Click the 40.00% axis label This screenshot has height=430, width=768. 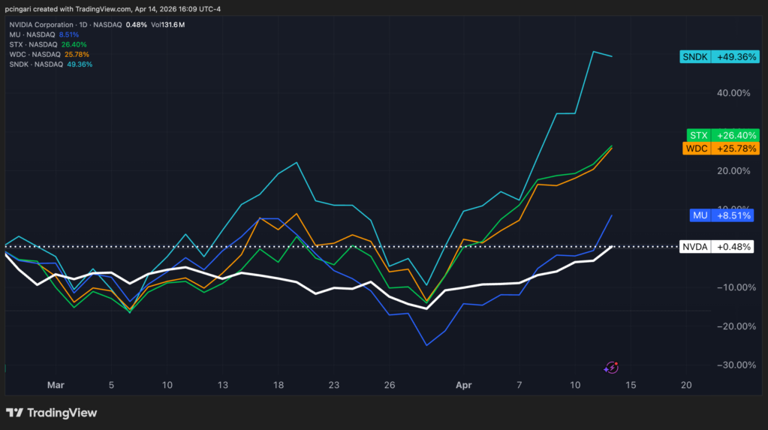tap(733, 93)
